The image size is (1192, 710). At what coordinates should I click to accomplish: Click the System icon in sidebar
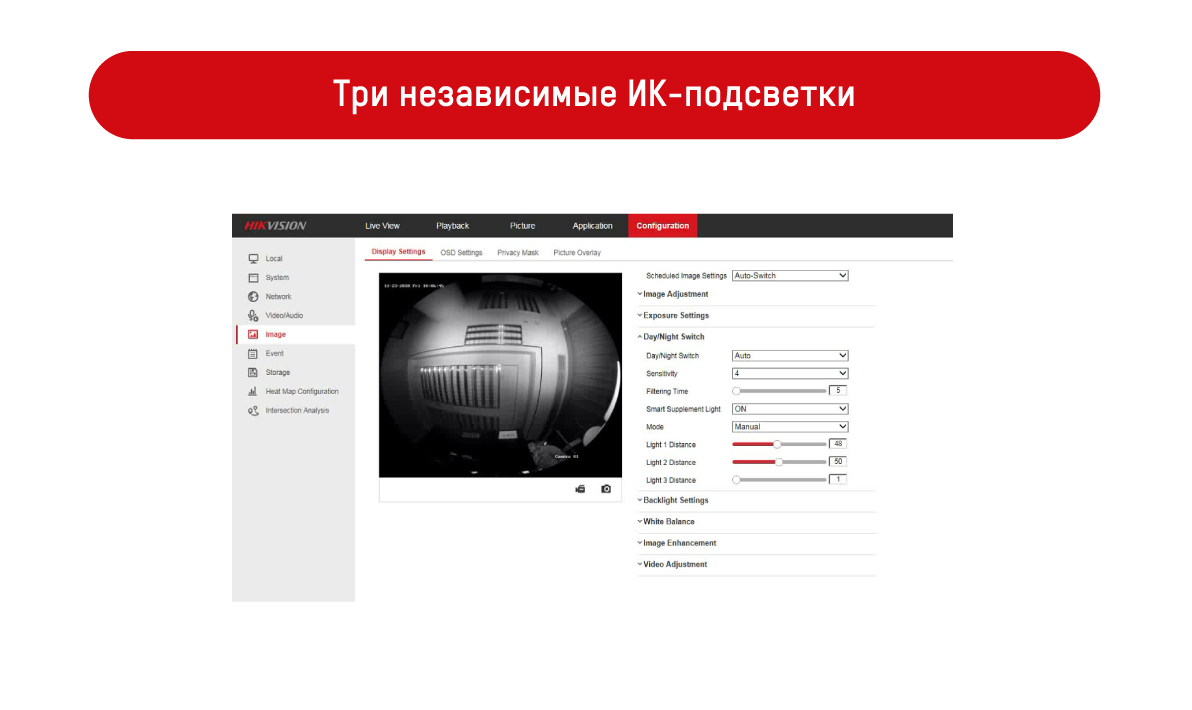coord(253,278)
